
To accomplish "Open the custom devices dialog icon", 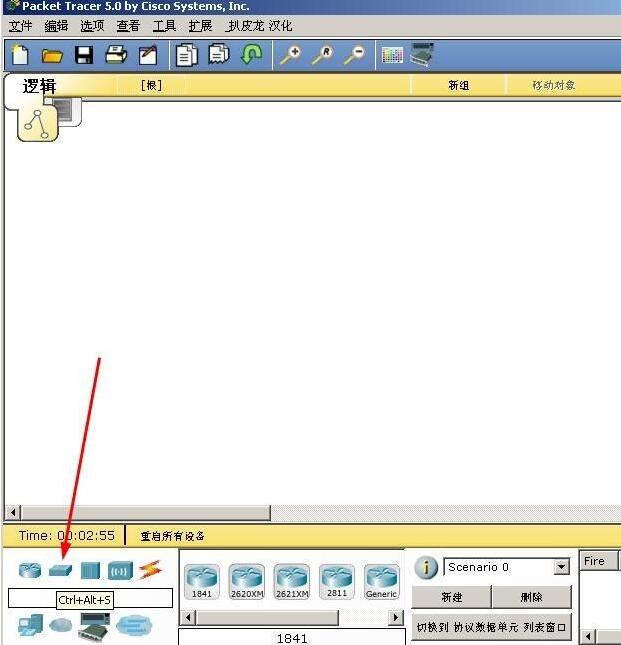I will 421,54.
